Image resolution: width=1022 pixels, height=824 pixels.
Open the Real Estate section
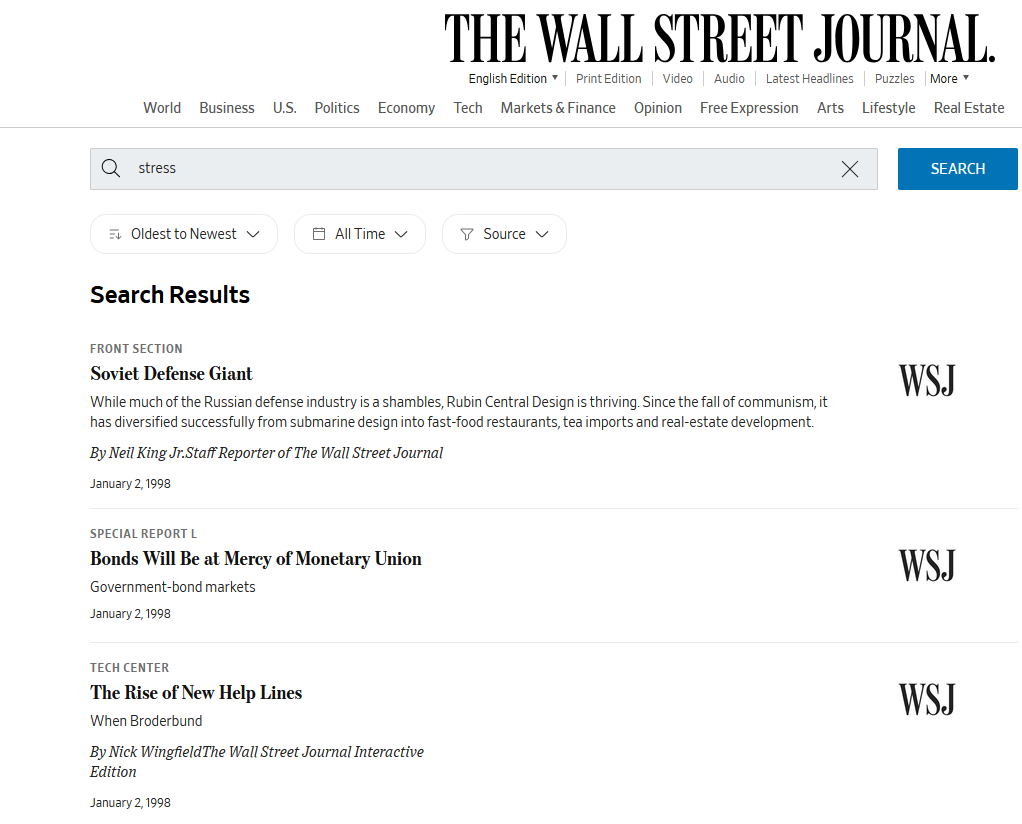click(968, 108)
